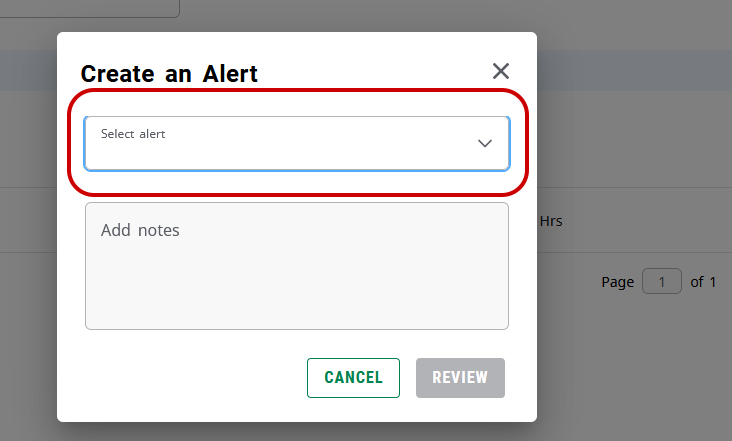Viewport: 732px width, 441px height.
Task: Click the 'Select alert' label text
Action: 133,133
